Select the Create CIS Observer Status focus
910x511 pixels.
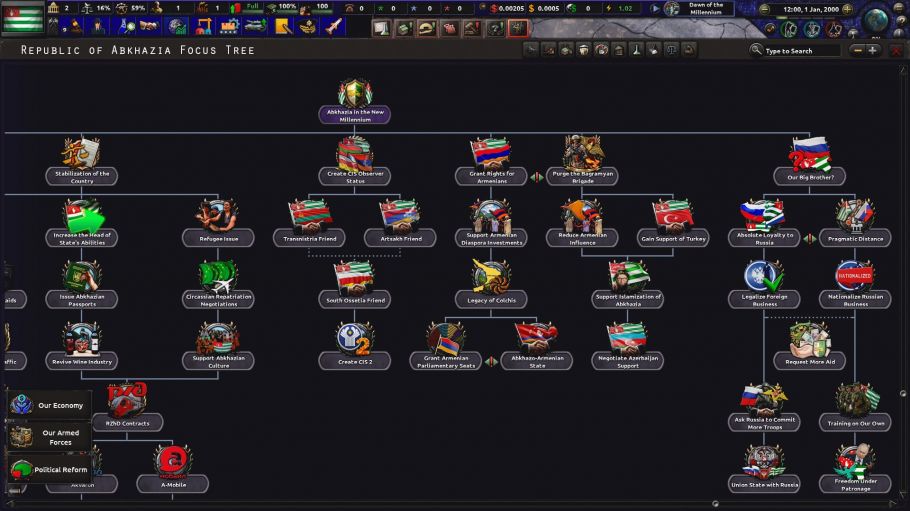click(x=355, y=161)
